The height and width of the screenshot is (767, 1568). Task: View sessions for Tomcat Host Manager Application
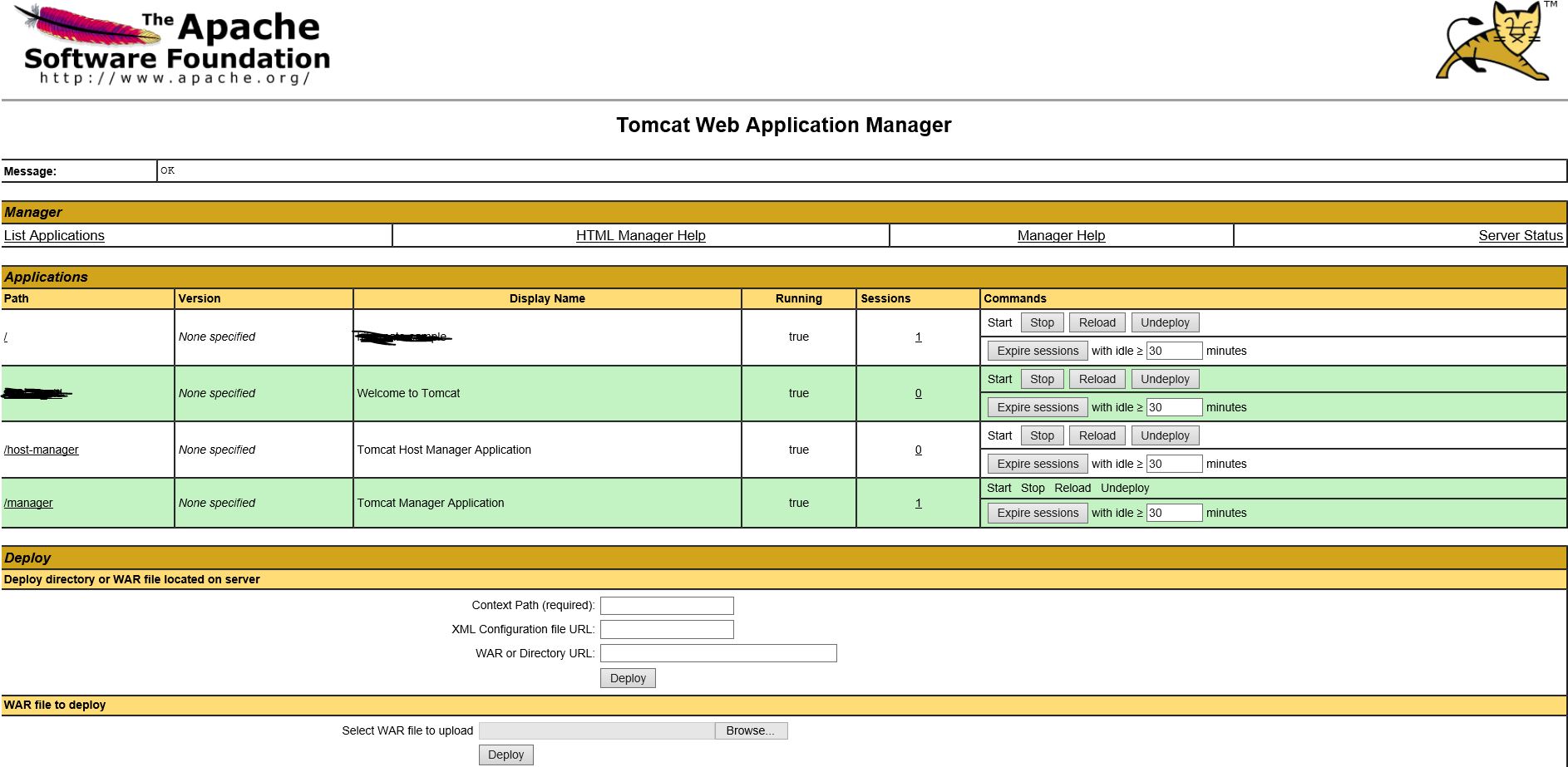pos(918,450)
